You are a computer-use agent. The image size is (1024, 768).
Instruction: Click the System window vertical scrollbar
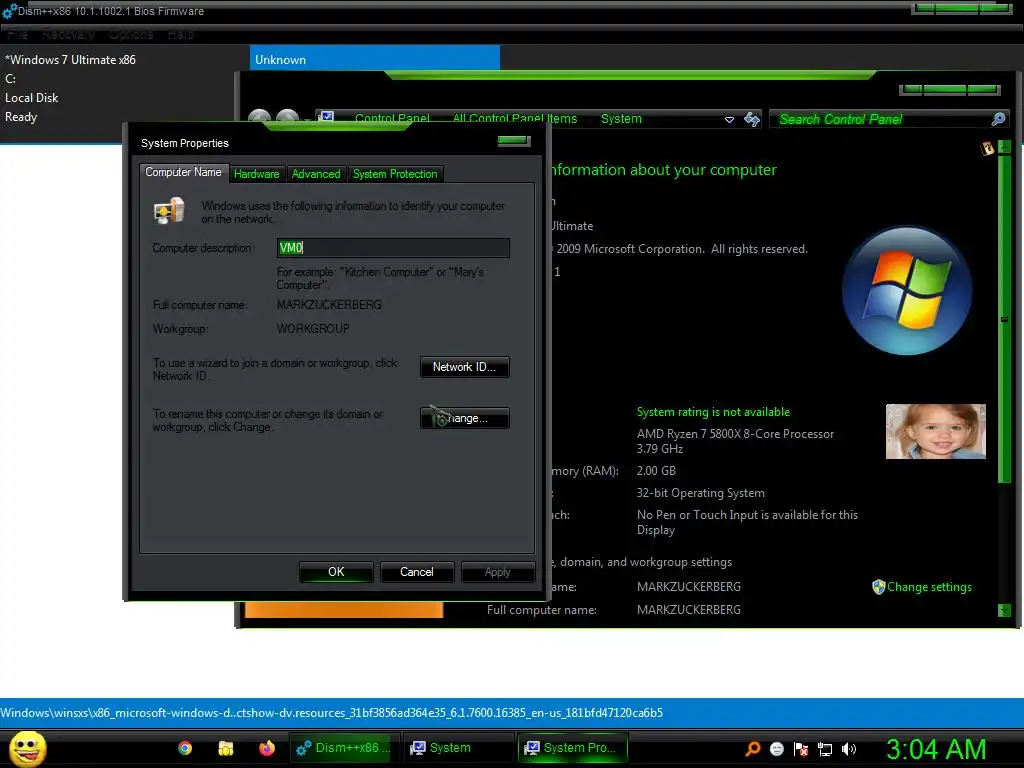click(1004, 319)
